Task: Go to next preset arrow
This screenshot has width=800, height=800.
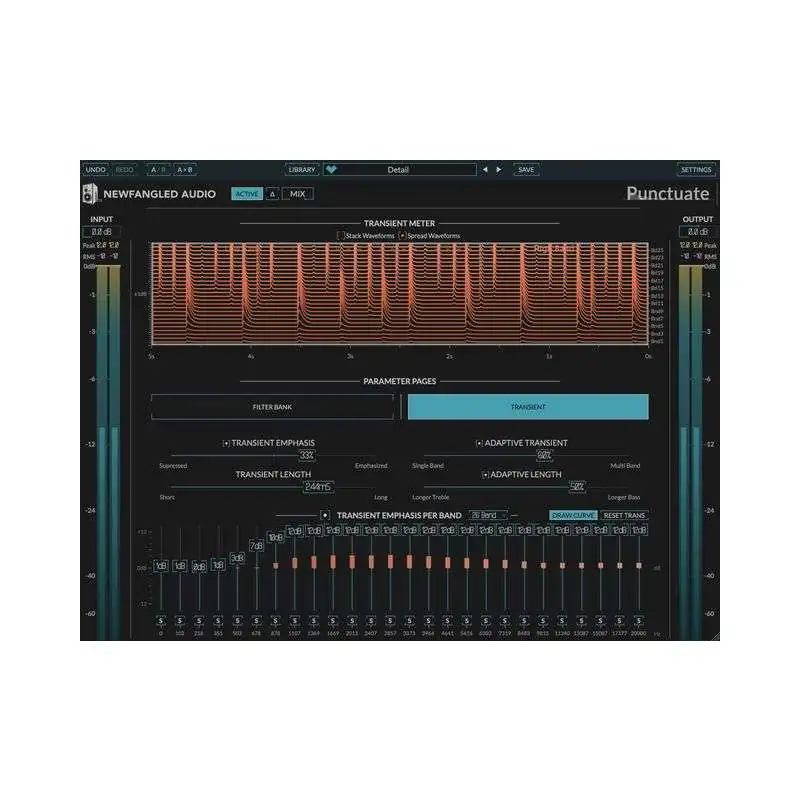Action: pyautogui.click(x=498, y=169)
